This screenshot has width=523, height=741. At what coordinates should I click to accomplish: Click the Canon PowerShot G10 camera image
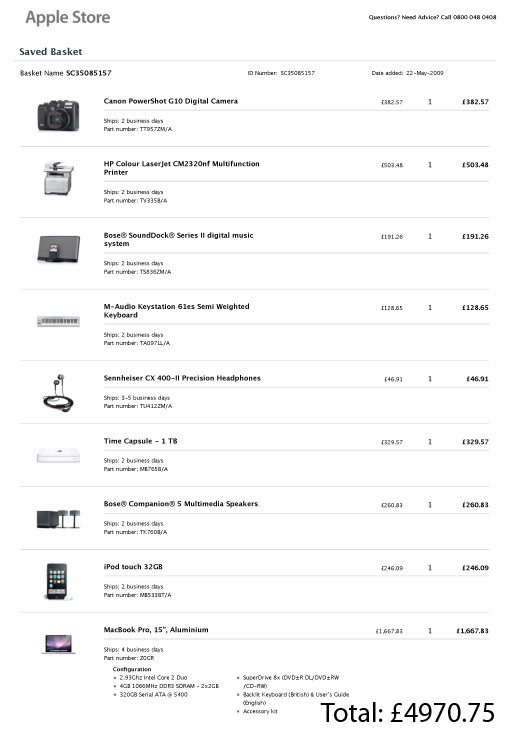(x=58, y=115)
